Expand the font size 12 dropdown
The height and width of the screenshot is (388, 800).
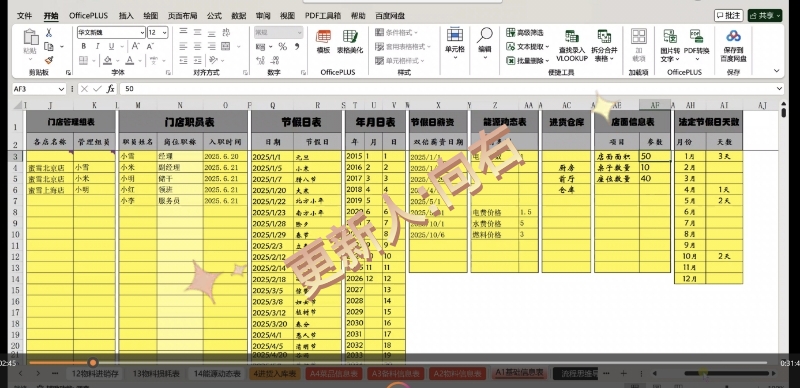164,33
